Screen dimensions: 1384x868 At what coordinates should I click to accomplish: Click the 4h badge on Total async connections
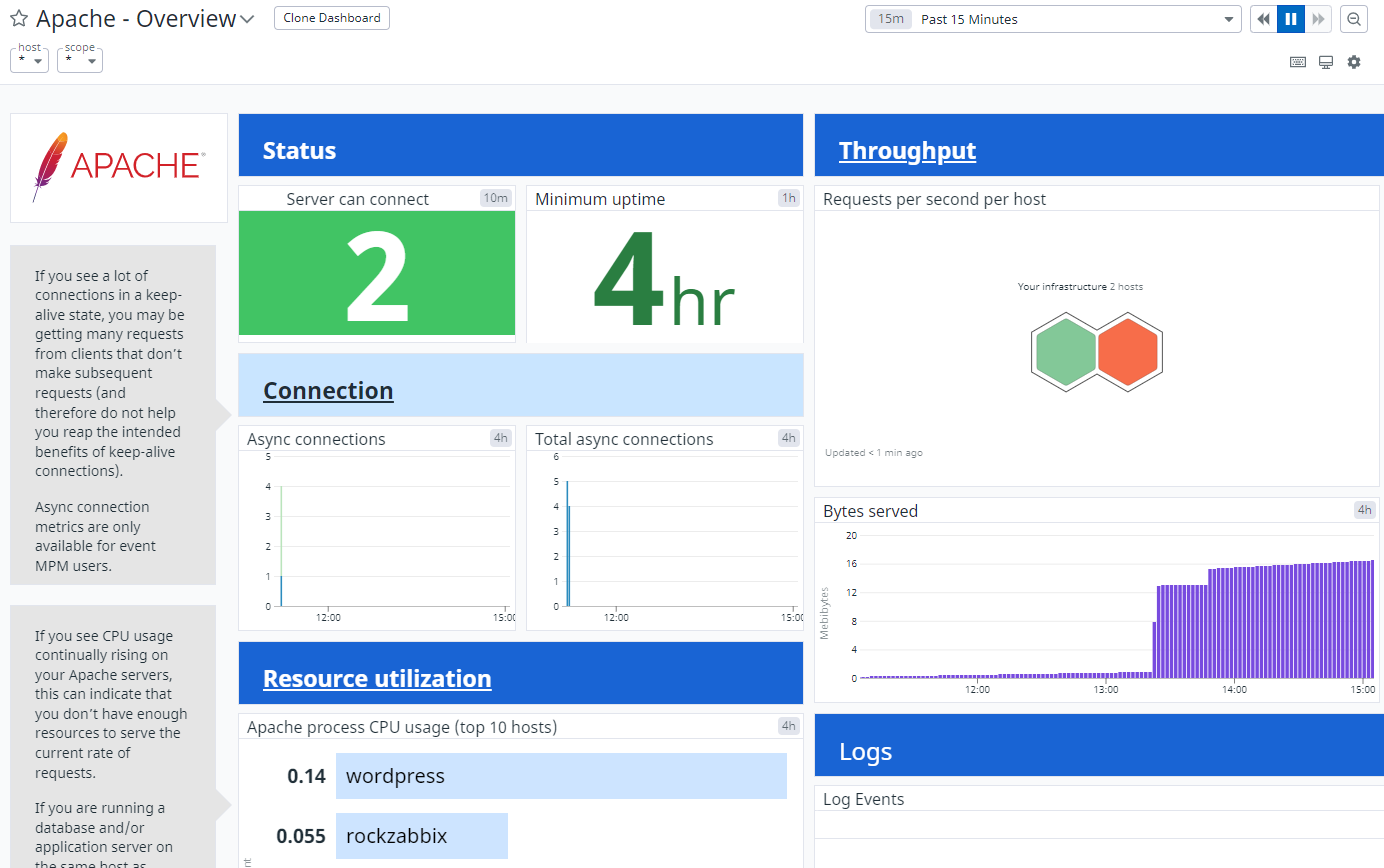(x=789, y=438)
